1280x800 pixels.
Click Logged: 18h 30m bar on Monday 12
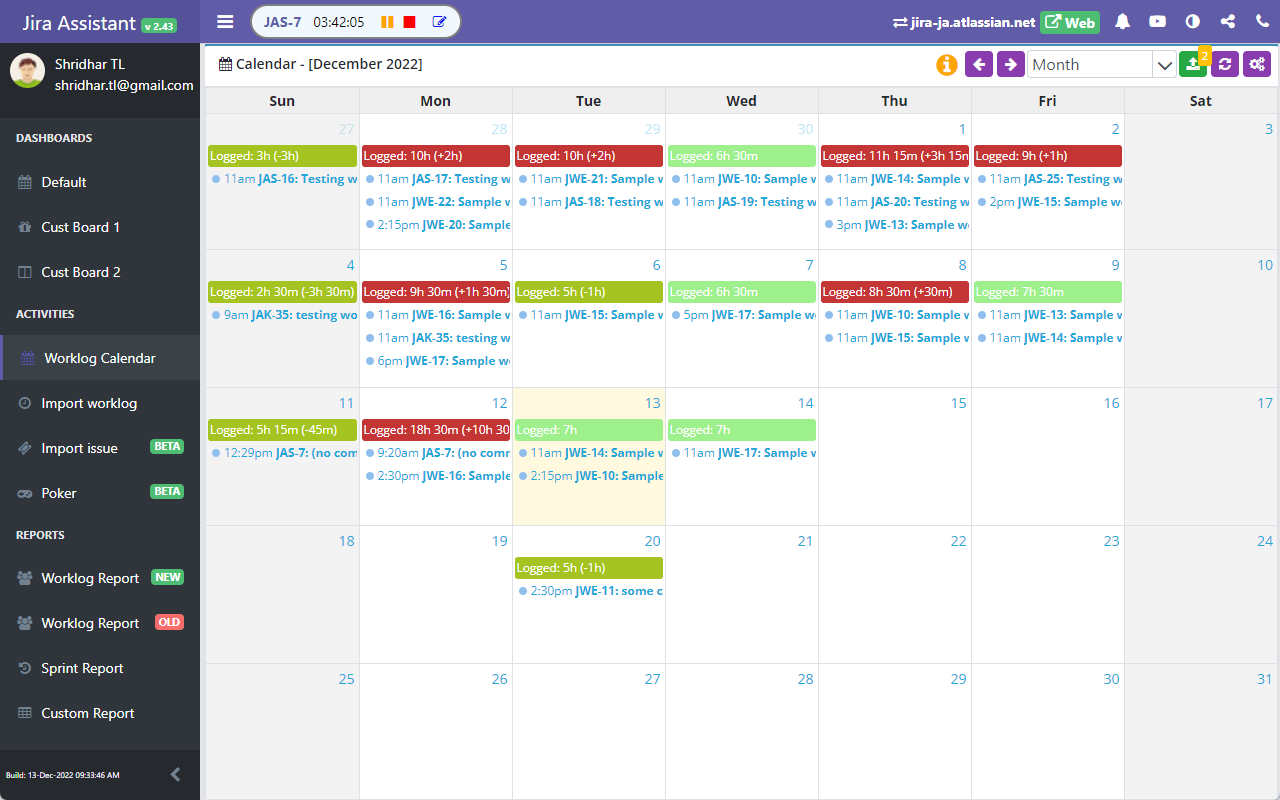tap(436, 430)
